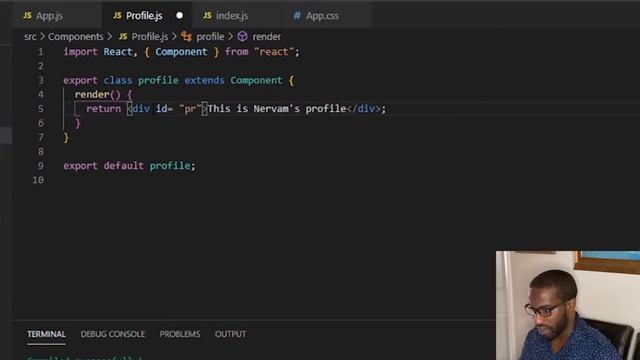
Task: Click the closing </div> tag on line 5
Action: (x=364, y=109)
